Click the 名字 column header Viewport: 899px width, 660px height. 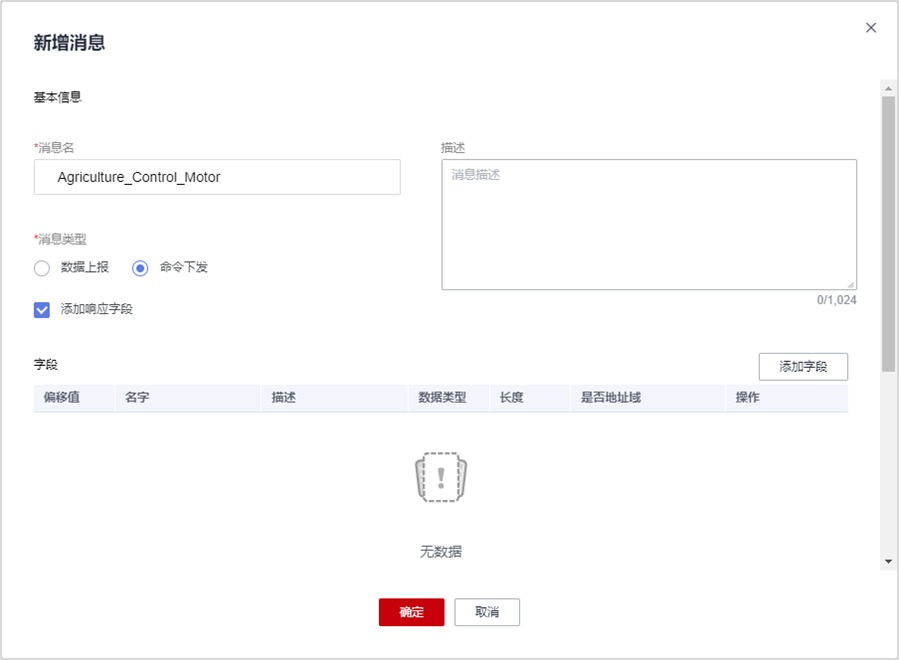click(138, 398)
